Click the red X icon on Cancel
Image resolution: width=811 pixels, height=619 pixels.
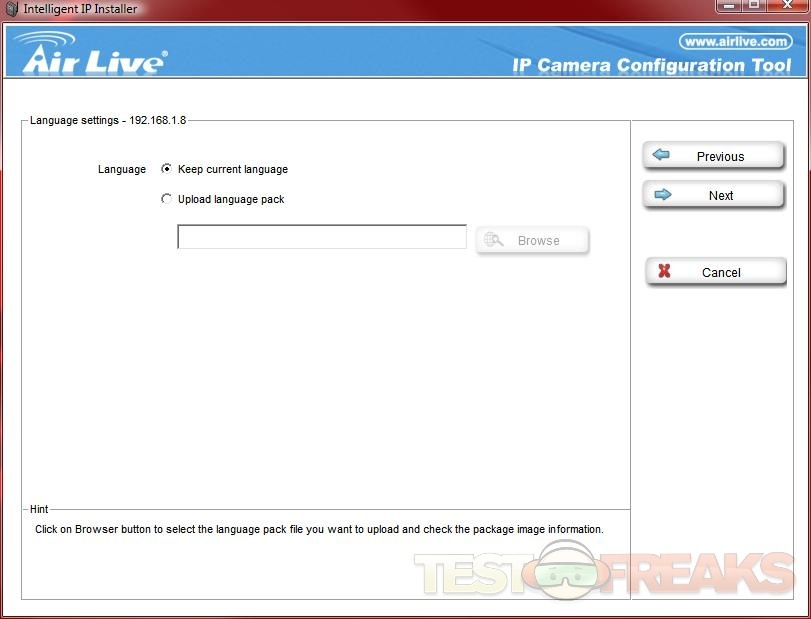664,272
